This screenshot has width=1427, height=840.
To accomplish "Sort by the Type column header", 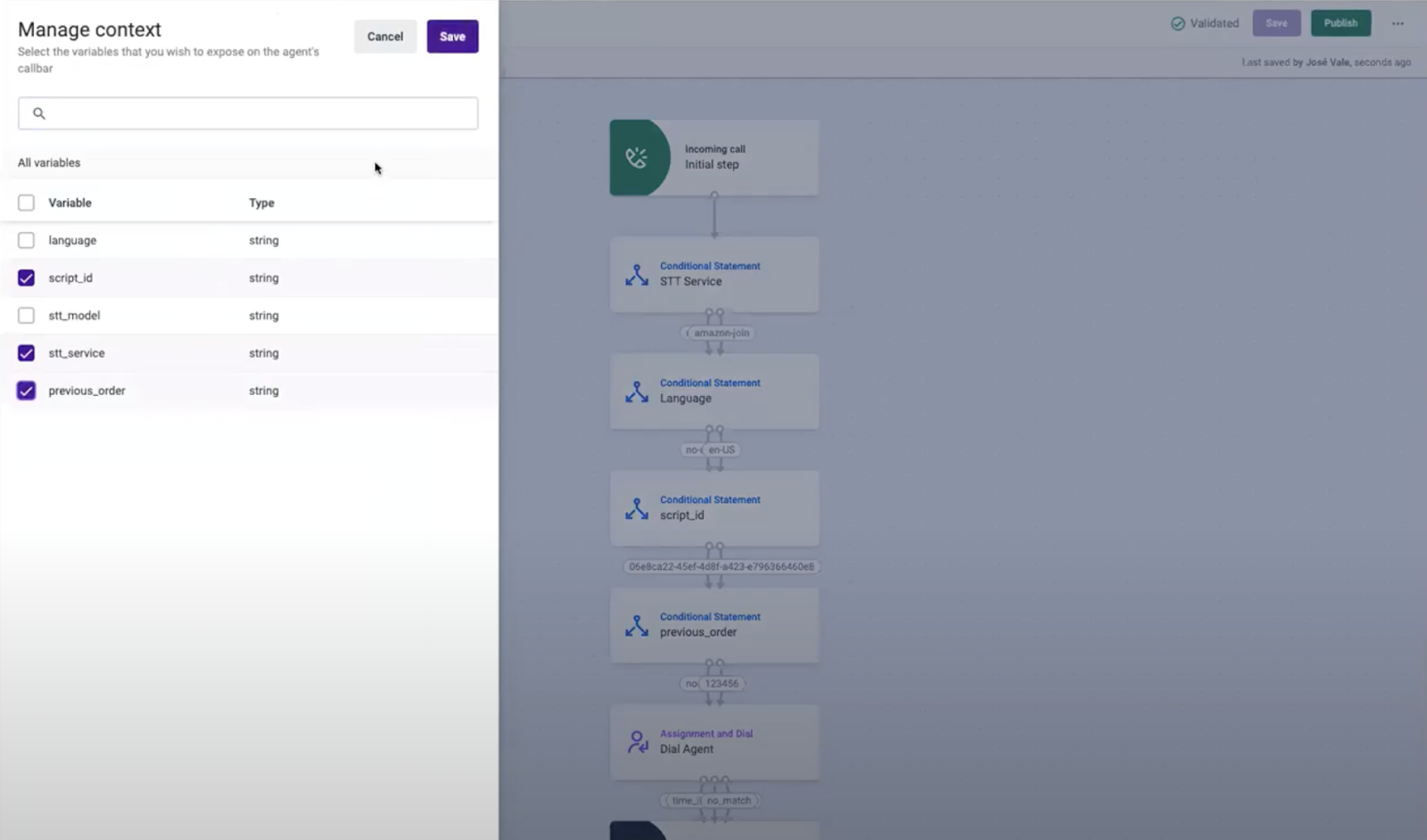I will 261,202.
